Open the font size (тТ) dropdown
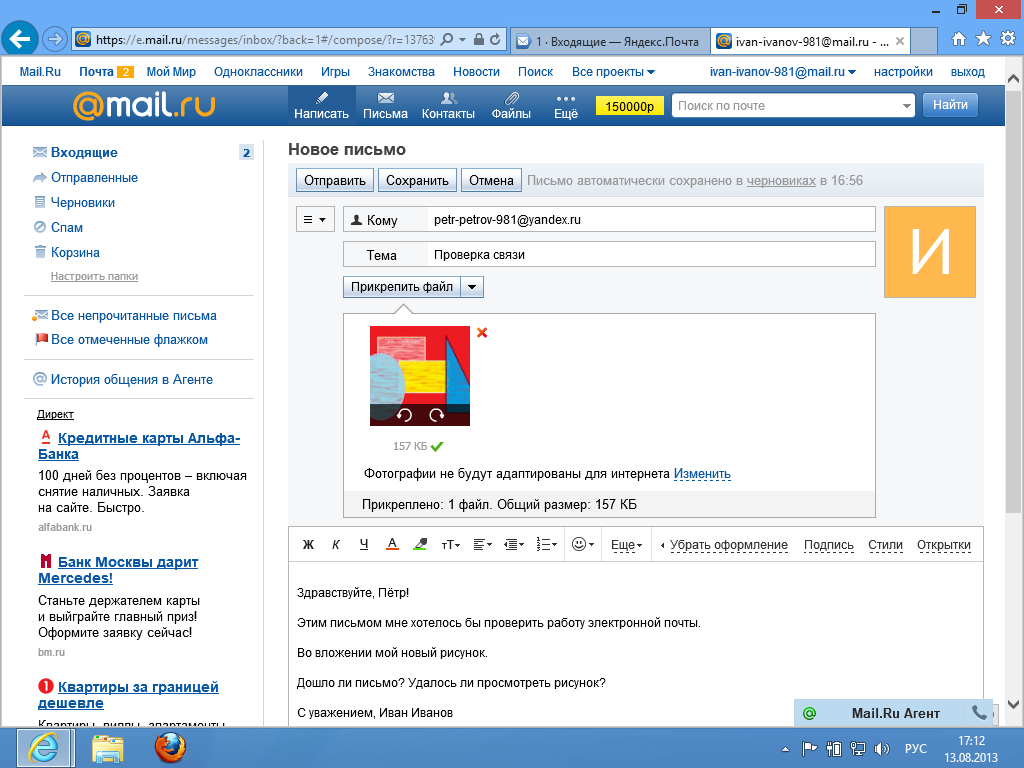Viewport: 1024px width, 768px height. point(451,545)
